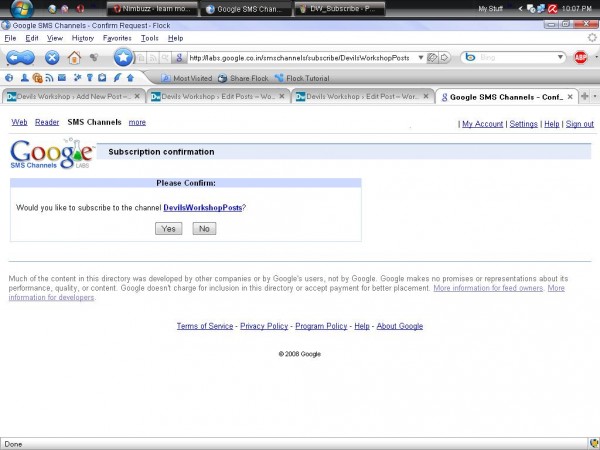The image size is (600, 450).
Task: Click the Go arrow next to address bar
Action: point(444,58)
